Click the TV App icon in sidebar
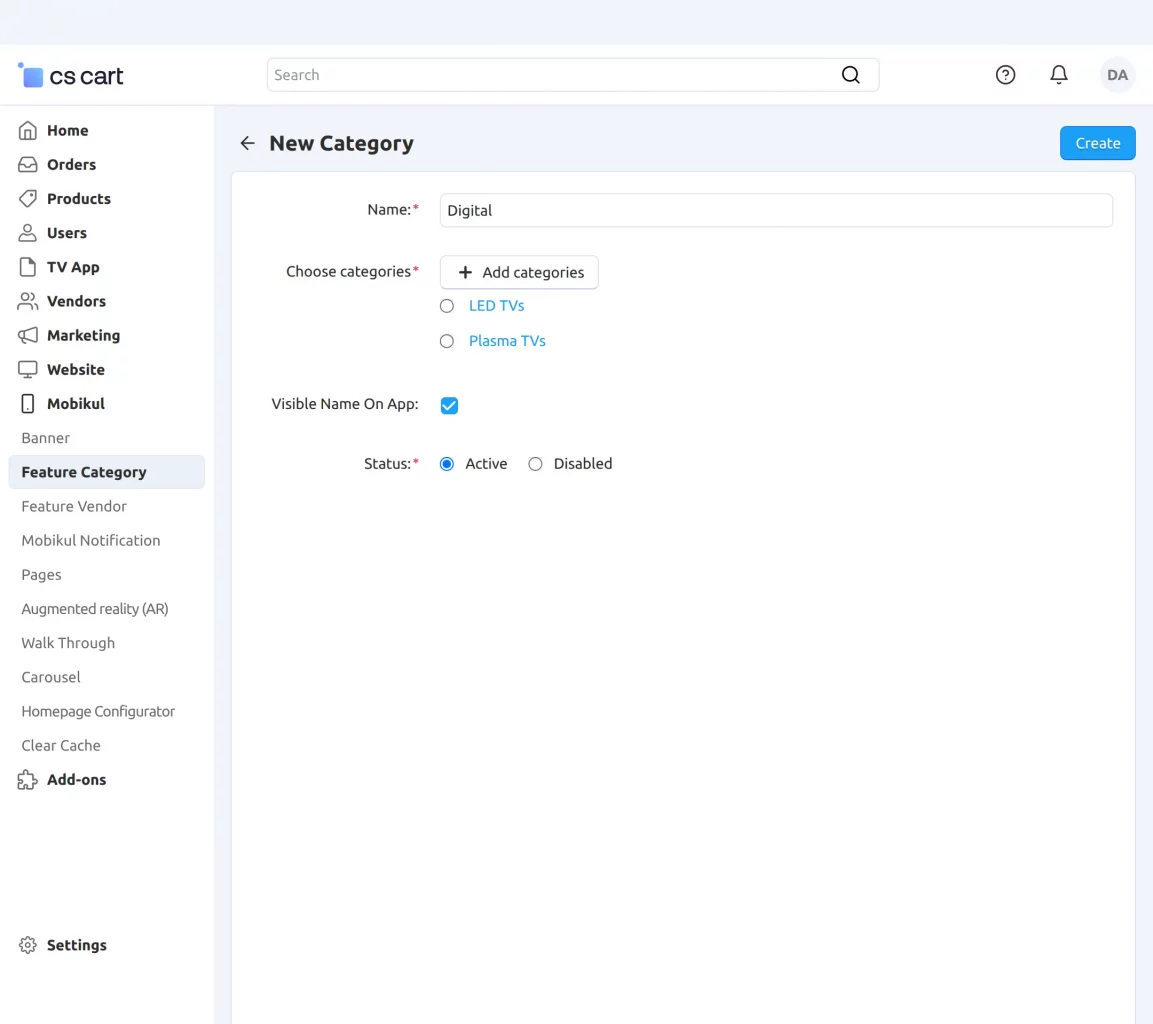 29,267
